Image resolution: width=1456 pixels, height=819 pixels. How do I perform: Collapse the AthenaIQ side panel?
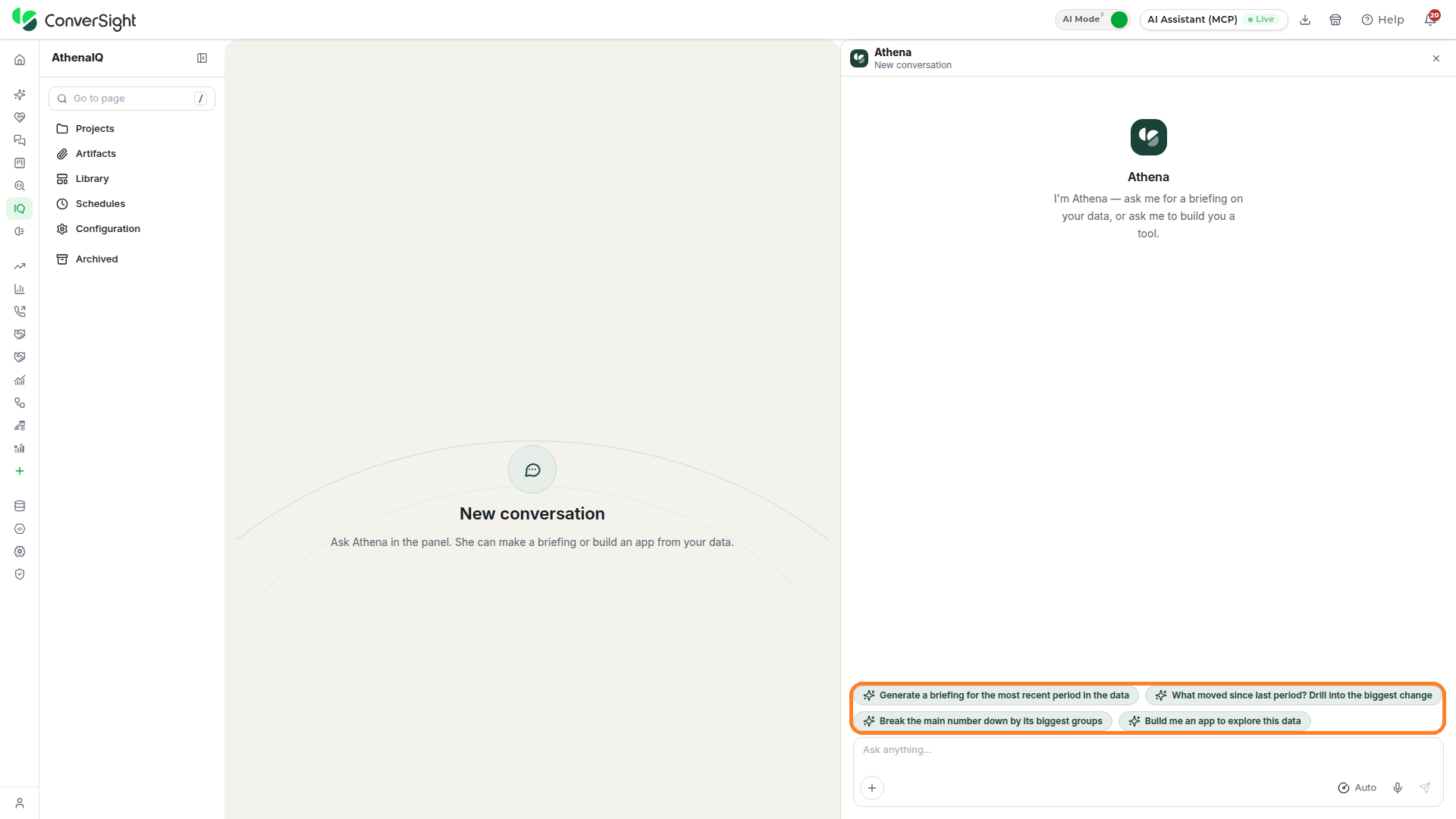[202, 58]
